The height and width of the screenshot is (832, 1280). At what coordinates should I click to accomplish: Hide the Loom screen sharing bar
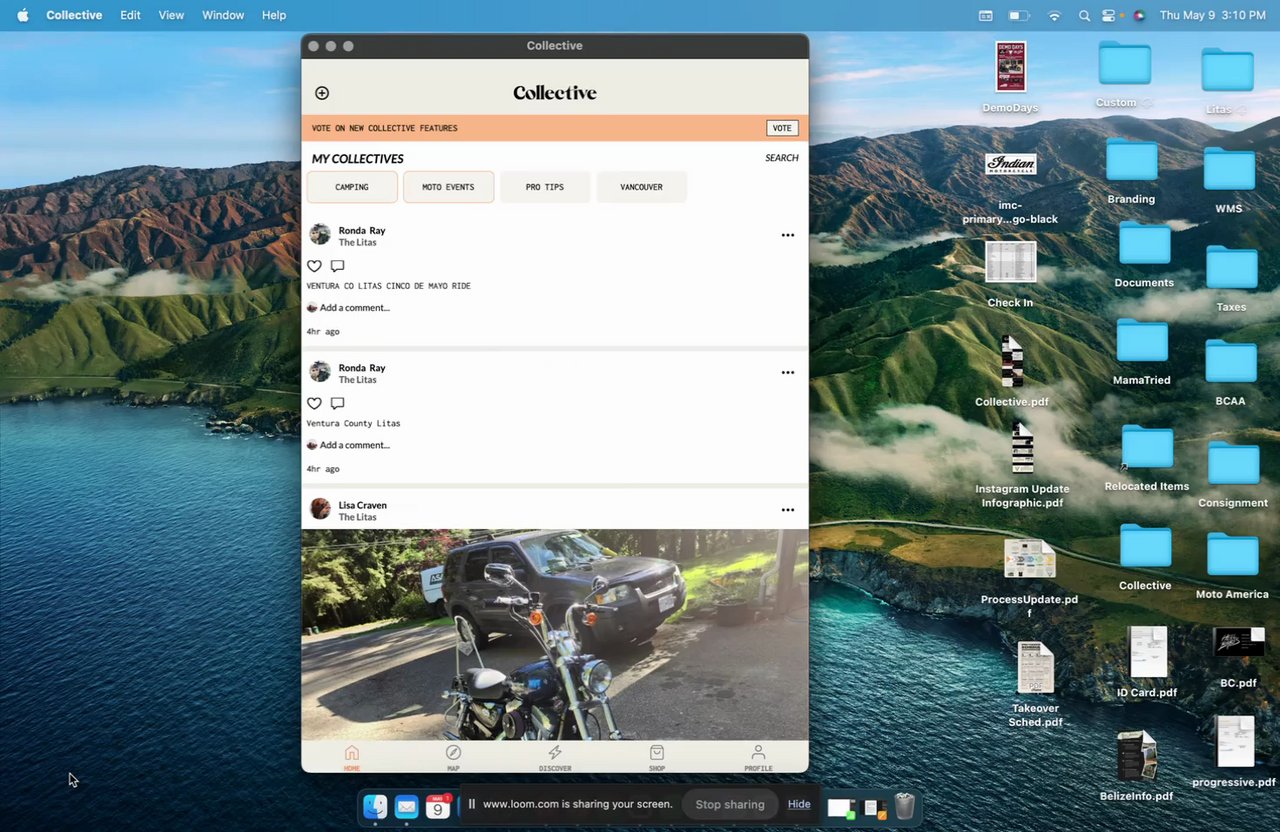799,804
